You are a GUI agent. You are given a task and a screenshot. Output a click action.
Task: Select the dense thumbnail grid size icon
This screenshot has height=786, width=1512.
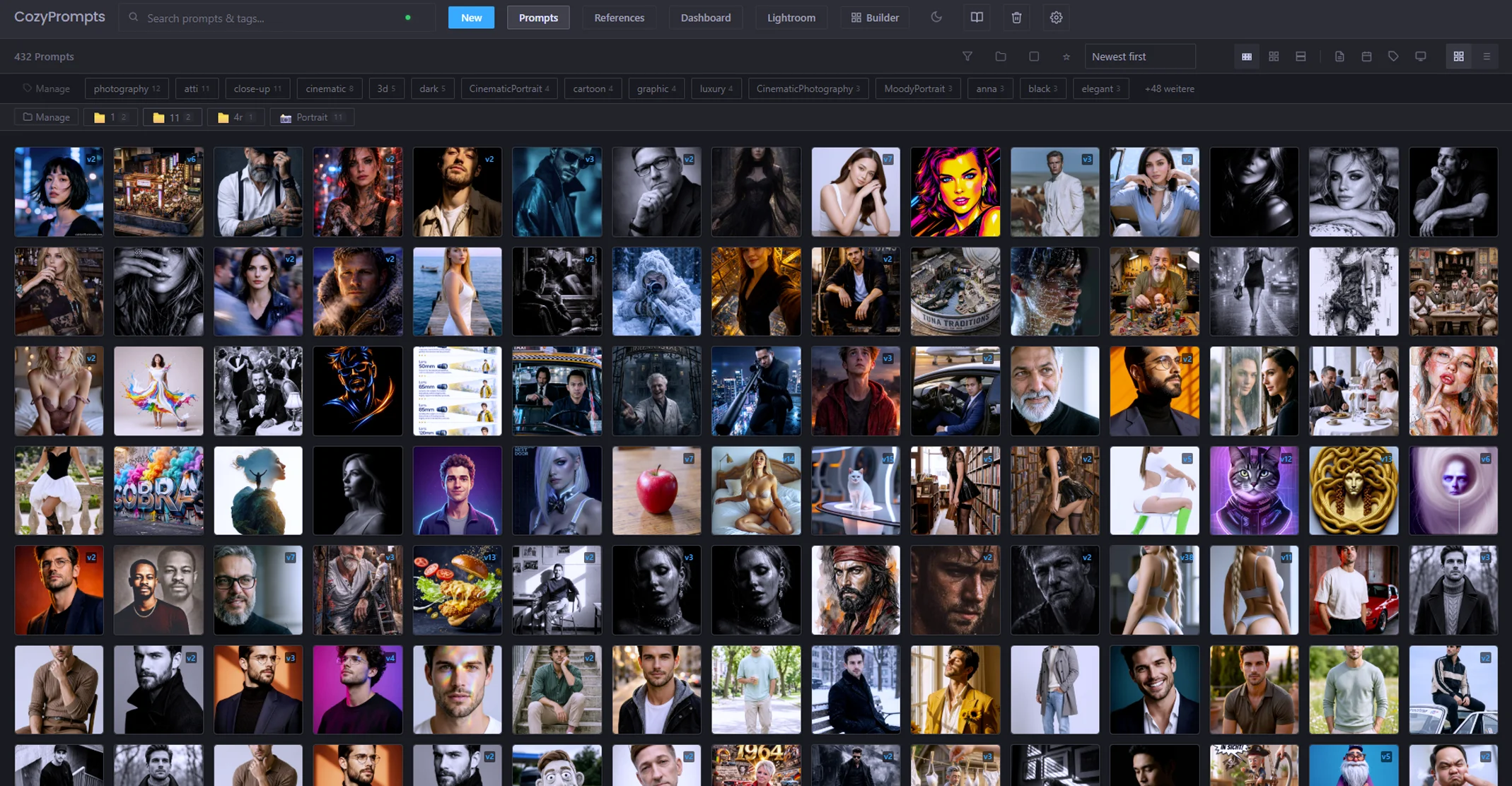point(1246,57)
